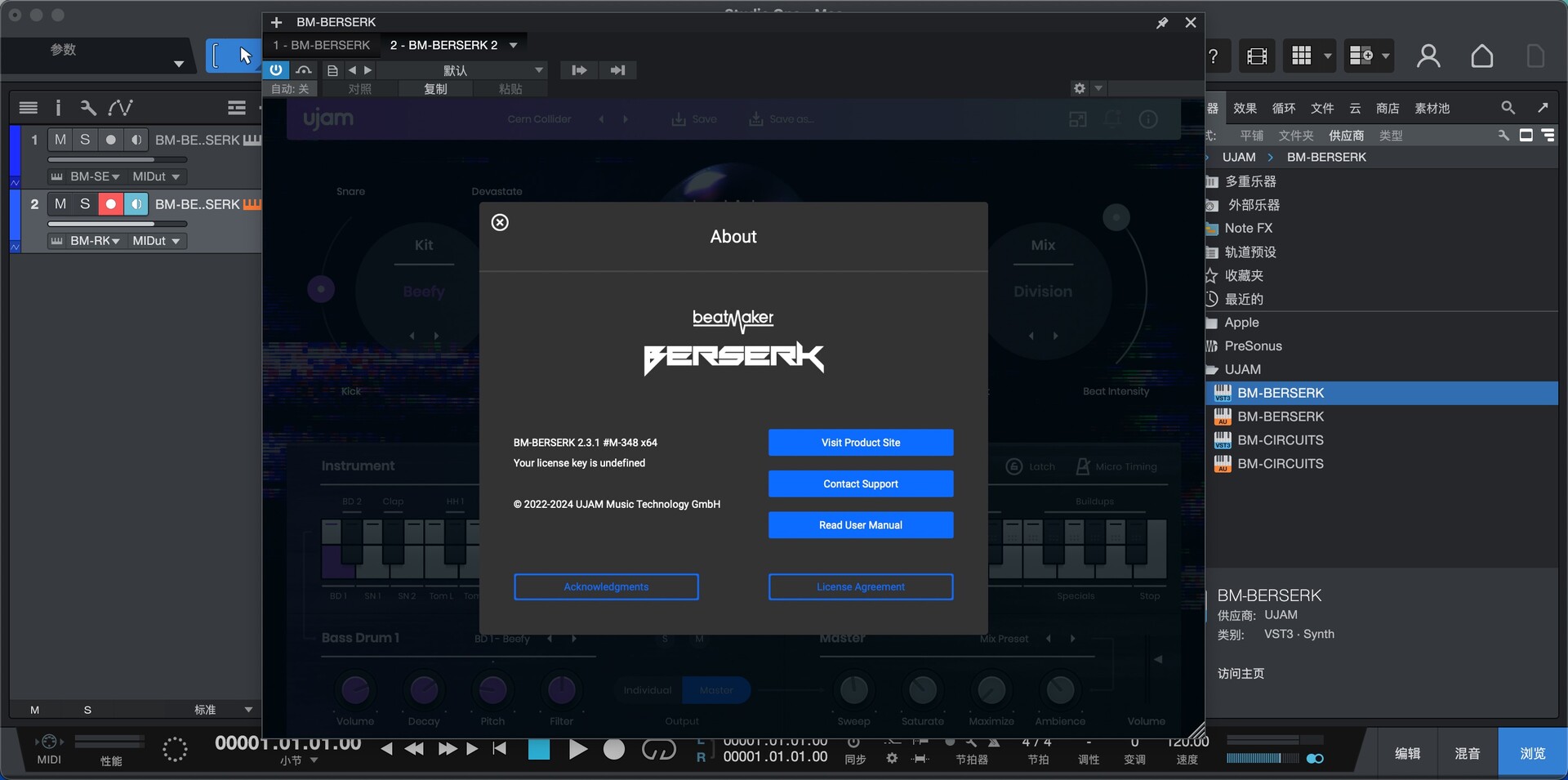Viewport: 1568px width, 780px height.
Task: Show automation curve icon in track header
Action: click(x=120, y=107)
